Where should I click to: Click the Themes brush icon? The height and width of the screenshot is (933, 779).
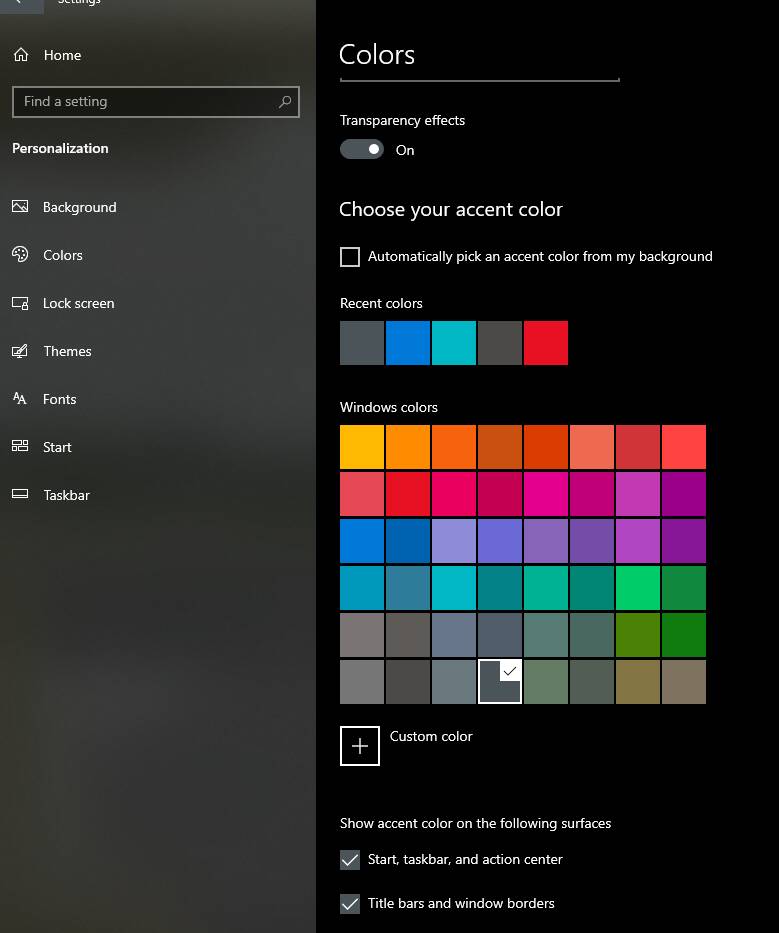pyautogui.click(x=20, y=350)
